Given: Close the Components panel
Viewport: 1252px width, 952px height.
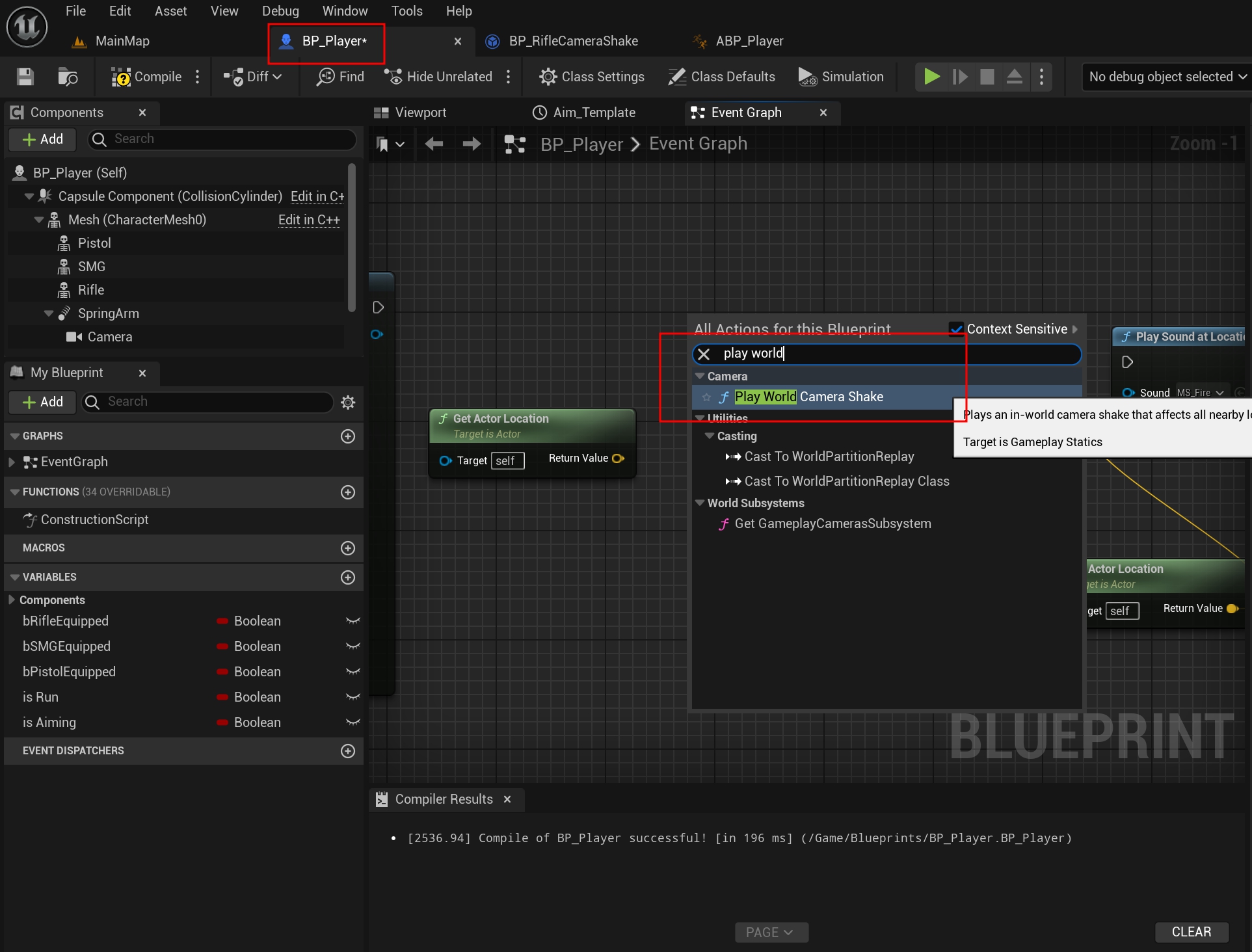Looking at the screenshot, I should coord(142,112).
